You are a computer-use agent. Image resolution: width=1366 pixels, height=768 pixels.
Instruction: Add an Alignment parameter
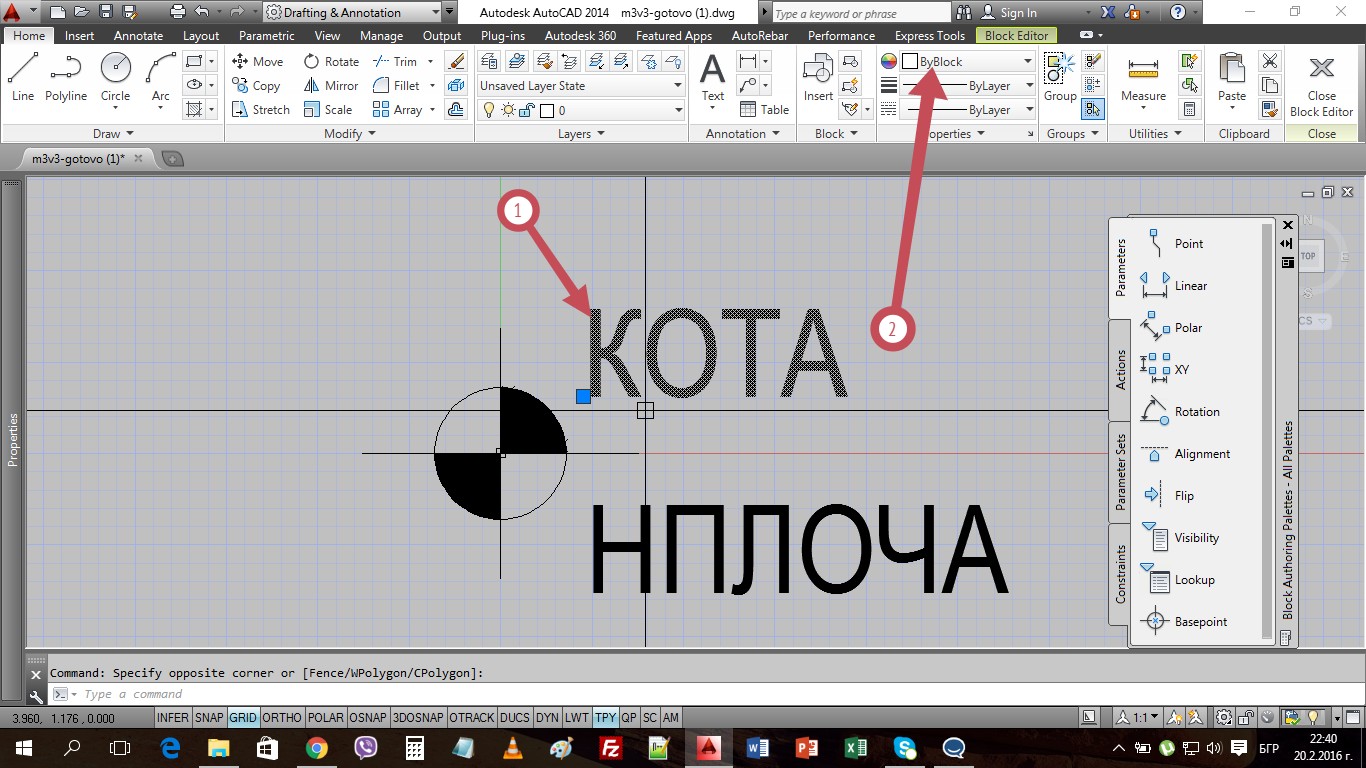(x=1185, y=453)
